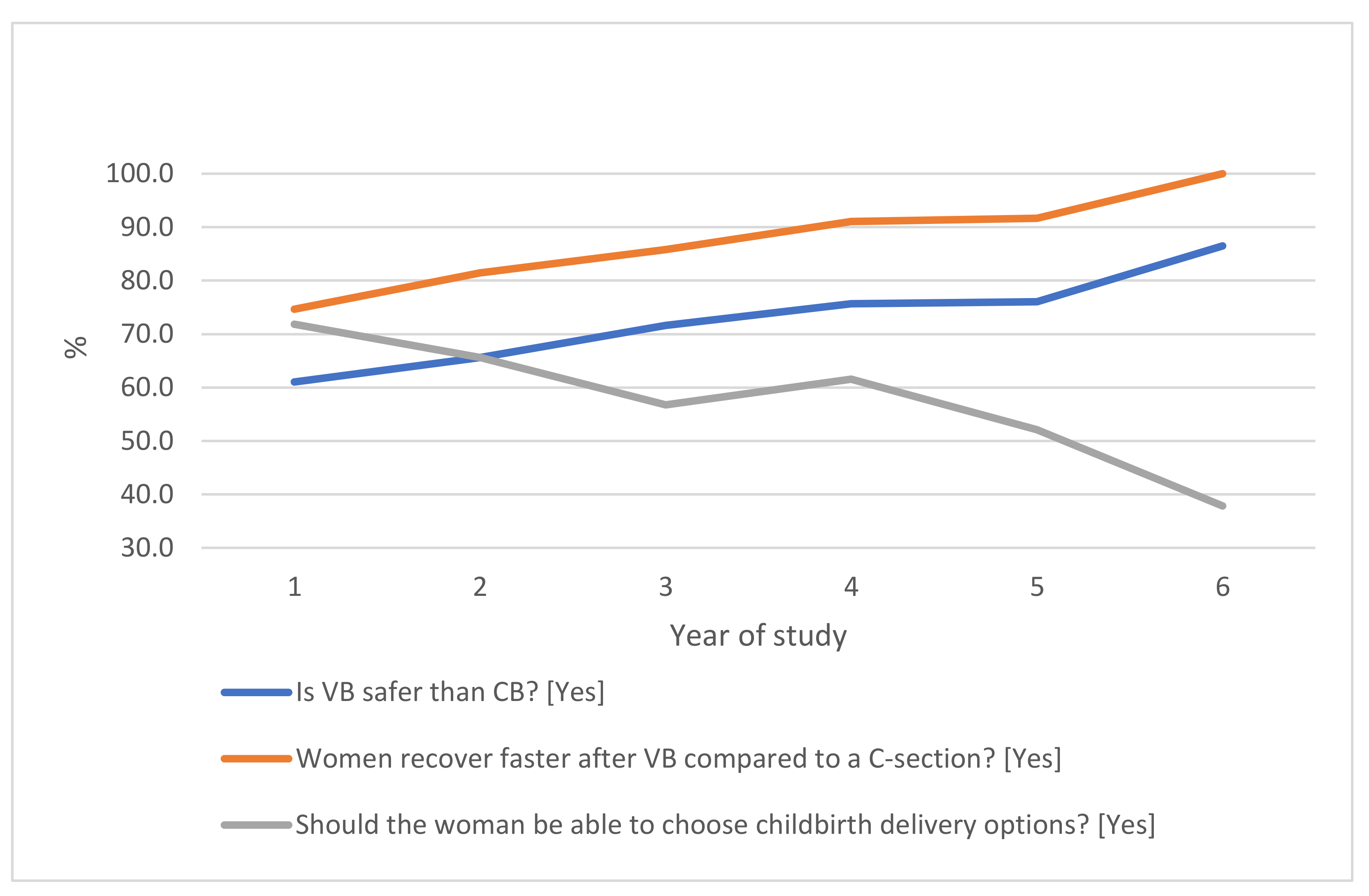Click the 30.0 label on the vertical axis
Viewport: 1369px width, 896px height.
147,548
